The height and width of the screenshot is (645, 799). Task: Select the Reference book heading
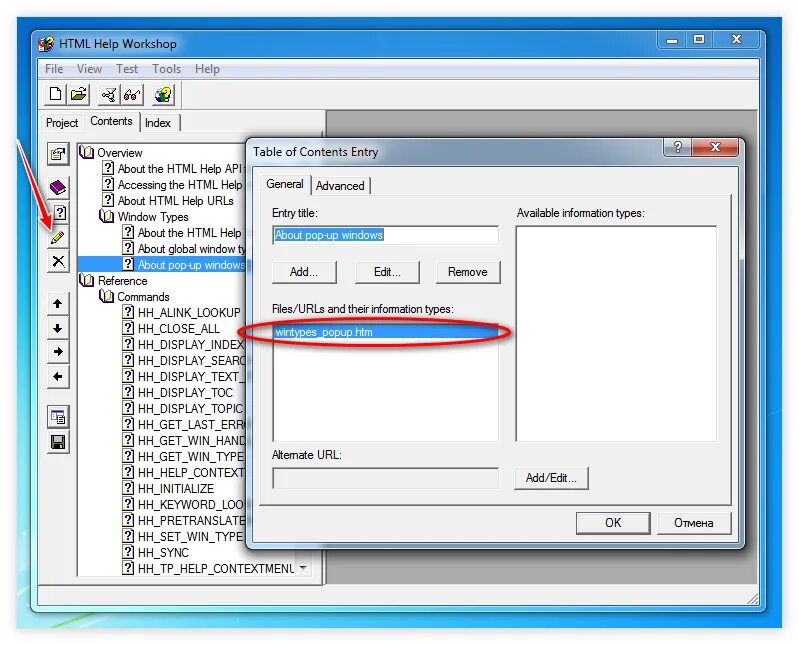(122, 281)
